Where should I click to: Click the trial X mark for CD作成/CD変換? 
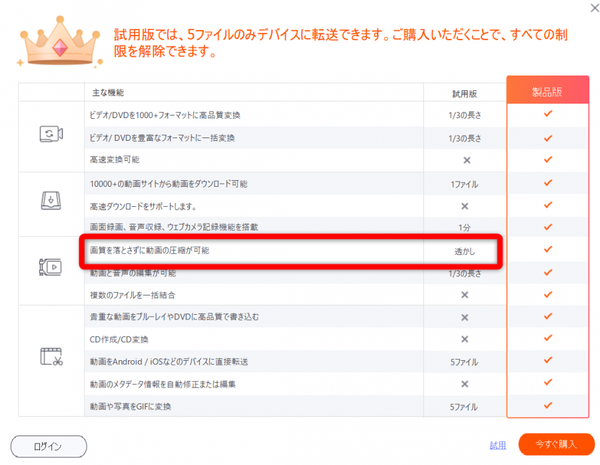coord(465,339)
